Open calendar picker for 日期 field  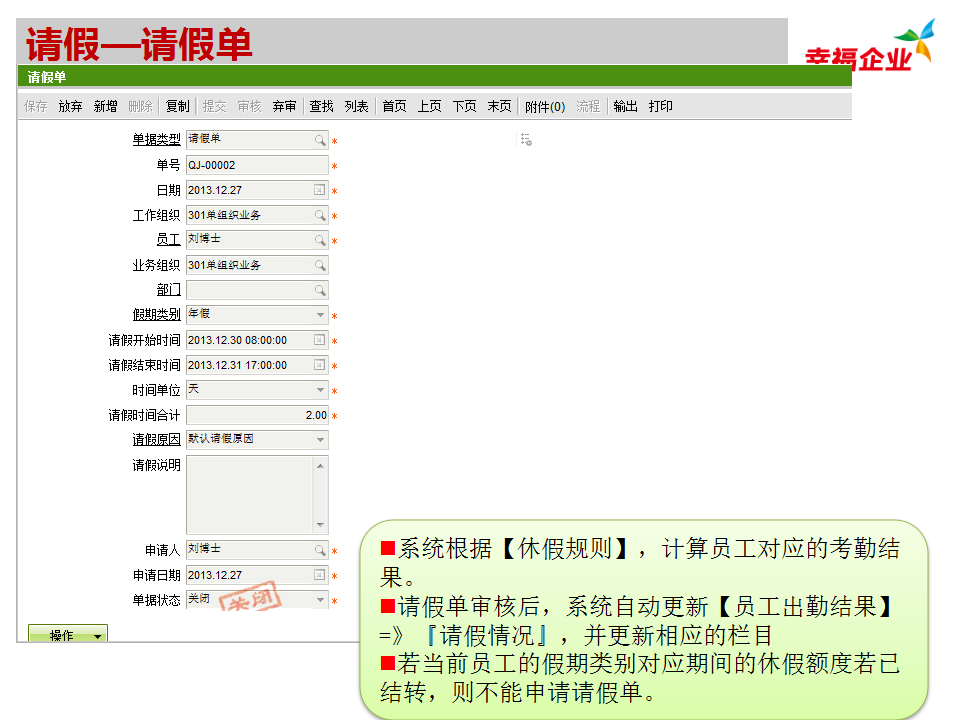pos(320,190)
